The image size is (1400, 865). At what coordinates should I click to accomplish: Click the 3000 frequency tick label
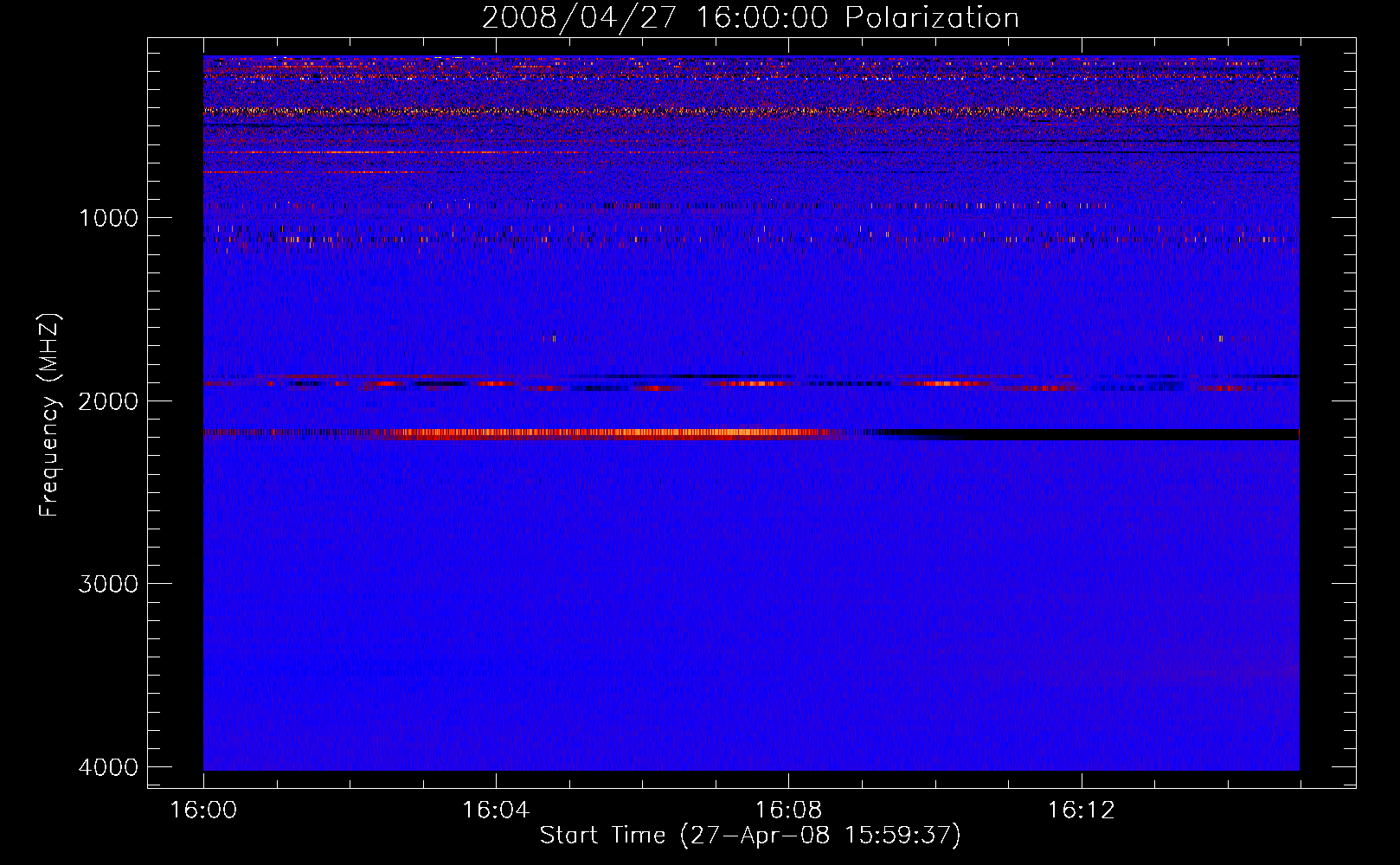coord(108,584)
